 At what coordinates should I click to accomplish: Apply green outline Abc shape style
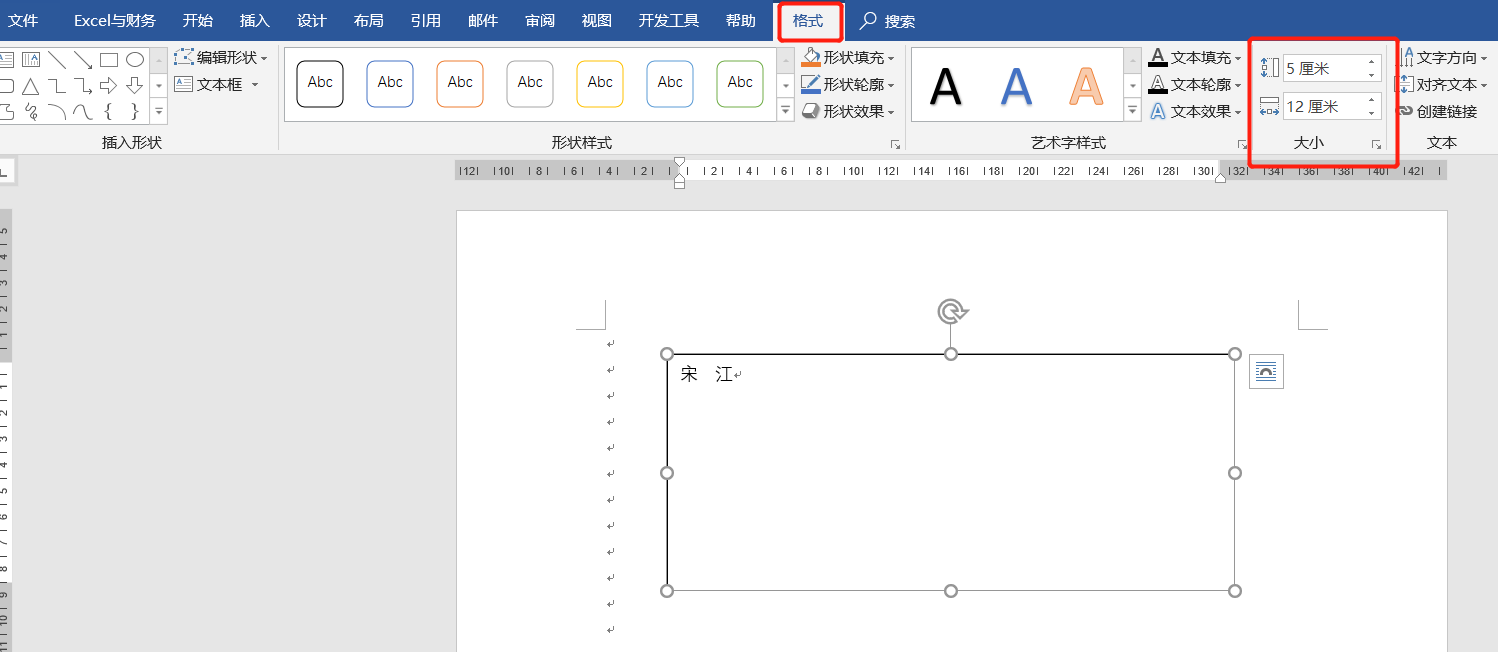[740, 84]
